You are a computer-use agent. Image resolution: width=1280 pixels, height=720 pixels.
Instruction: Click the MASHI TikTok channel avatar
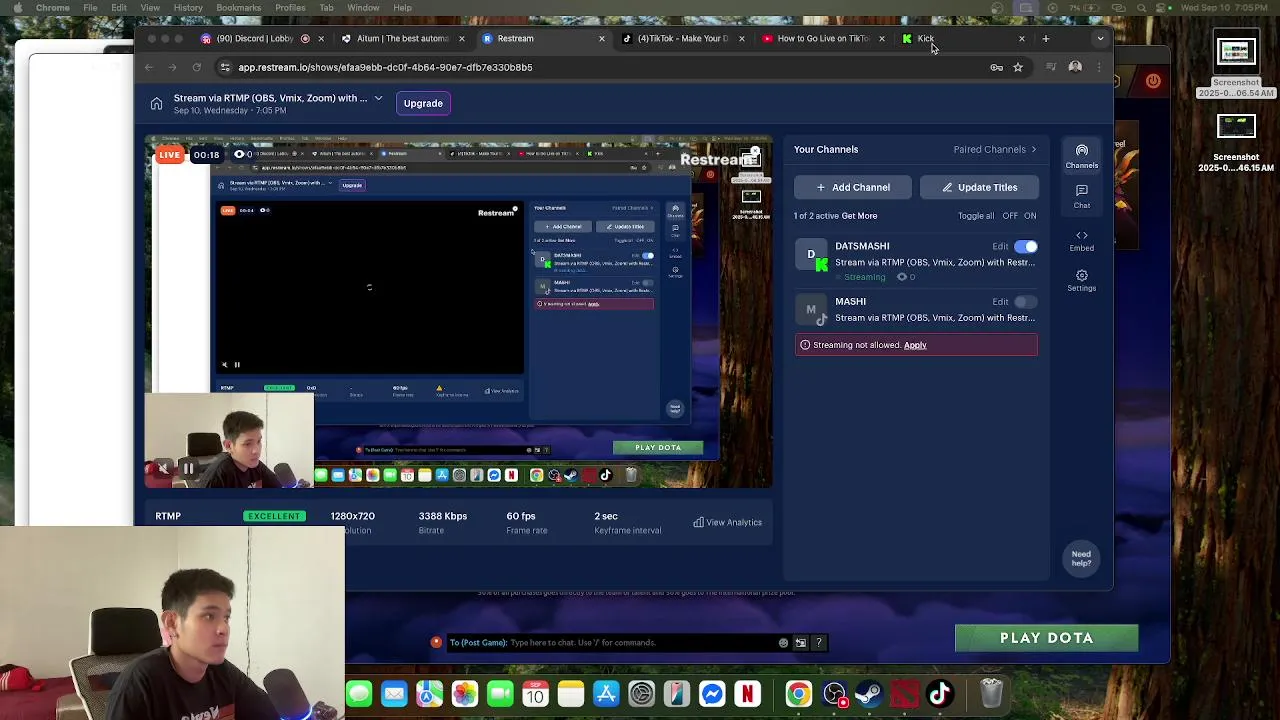pyautogui.click(x=811, y=310)
